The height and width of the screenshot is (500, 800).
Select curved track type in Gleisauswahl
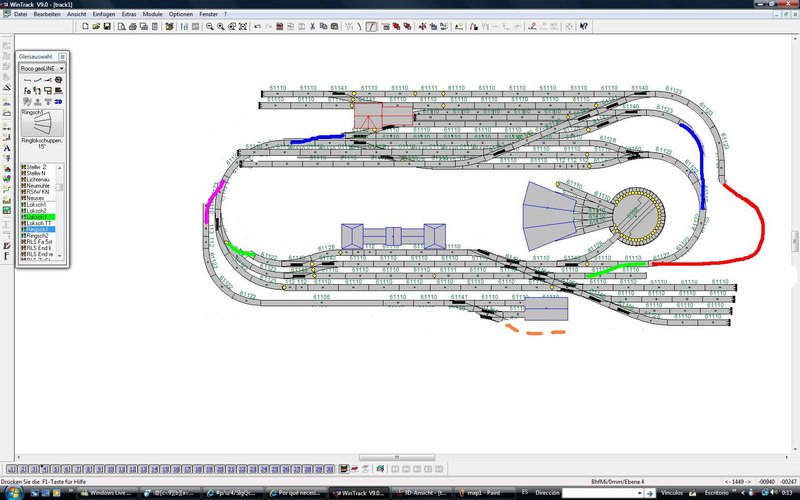click(x=38, y=80)
